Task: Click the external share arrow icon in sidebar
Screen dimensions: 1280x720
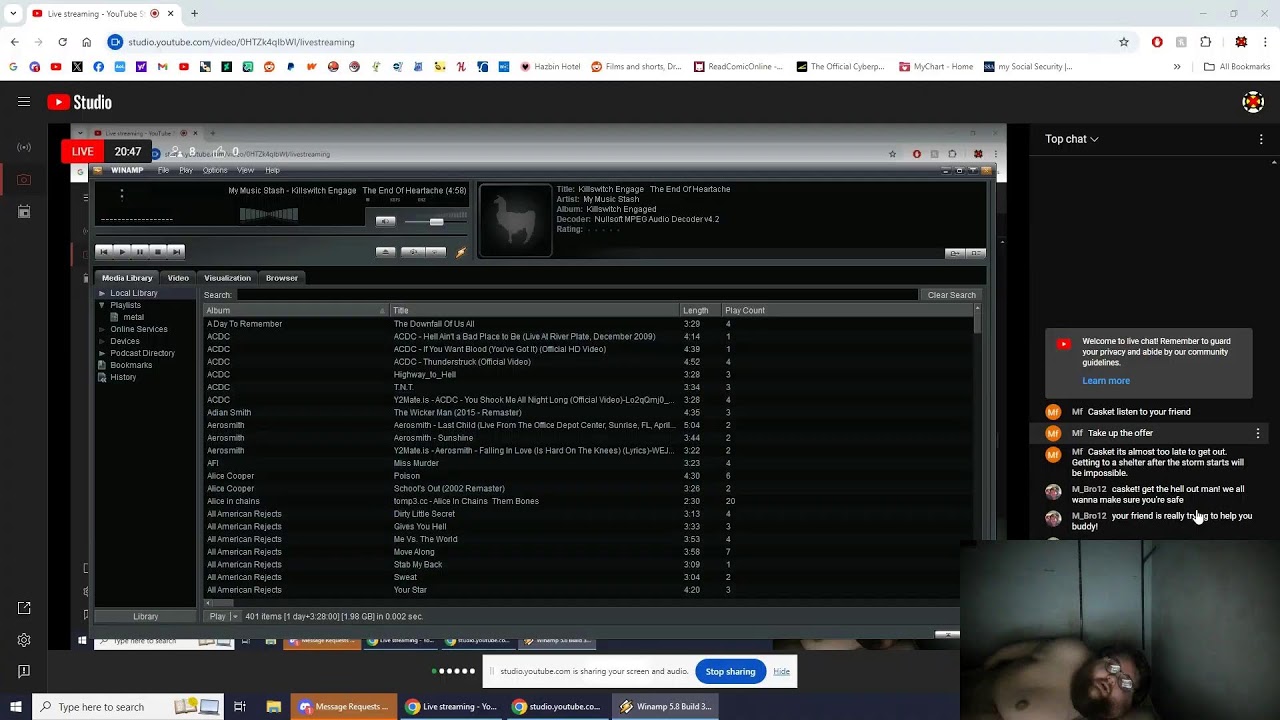Action: pos(24,608)
